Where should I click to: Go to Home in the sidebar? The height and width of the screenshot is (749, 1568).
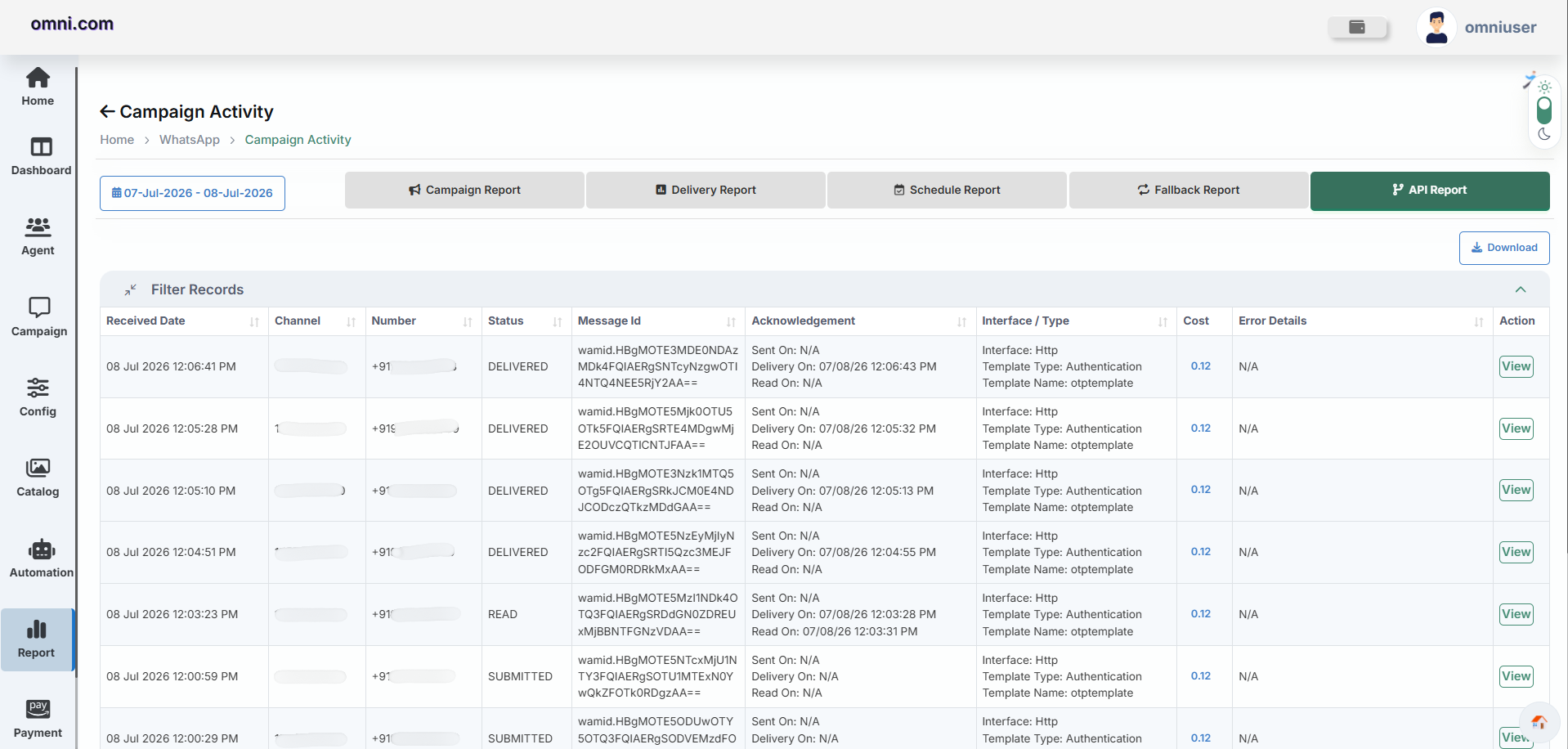tap(38, 87)
